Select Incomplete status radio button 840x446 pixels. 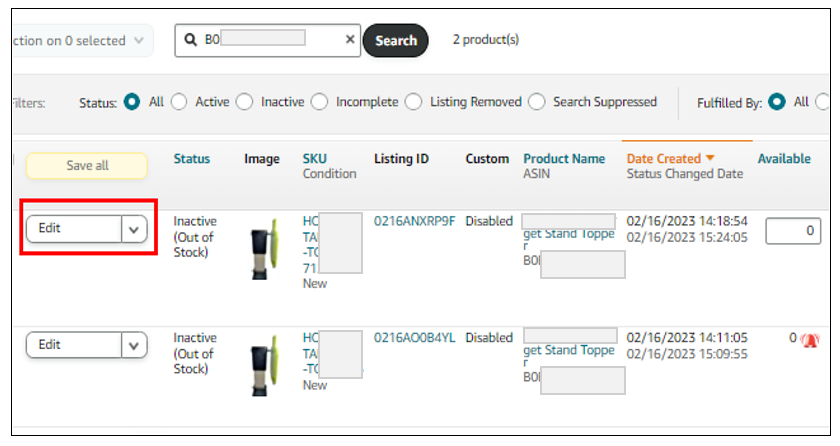click(320, 102)
